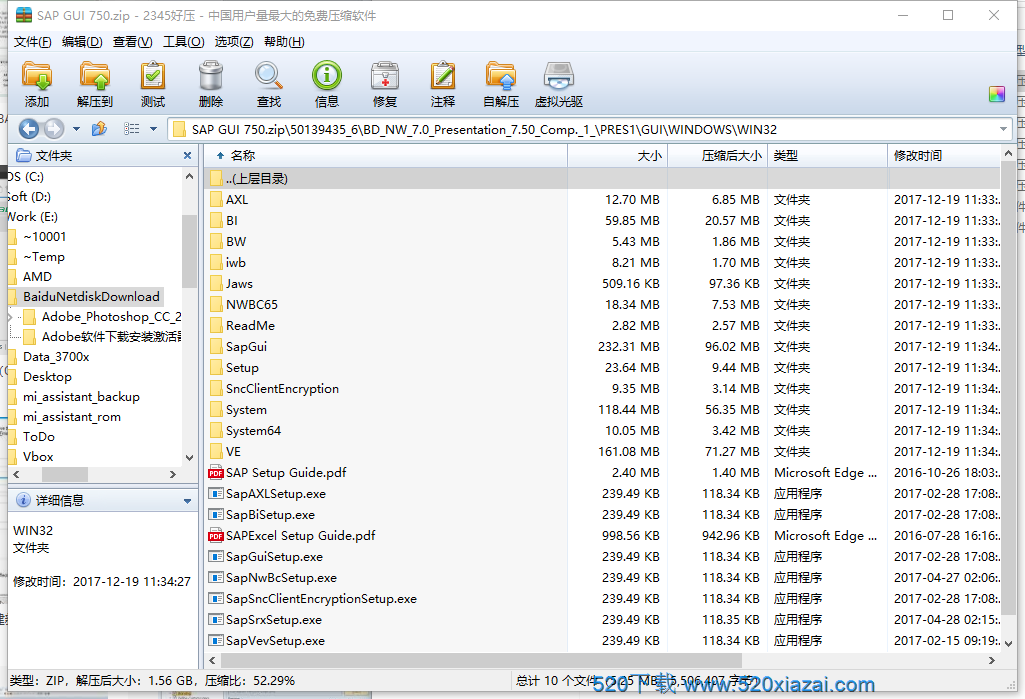Go up one folder level icon
Viewport: 1025px width, 699px height.
click(99, 129)
